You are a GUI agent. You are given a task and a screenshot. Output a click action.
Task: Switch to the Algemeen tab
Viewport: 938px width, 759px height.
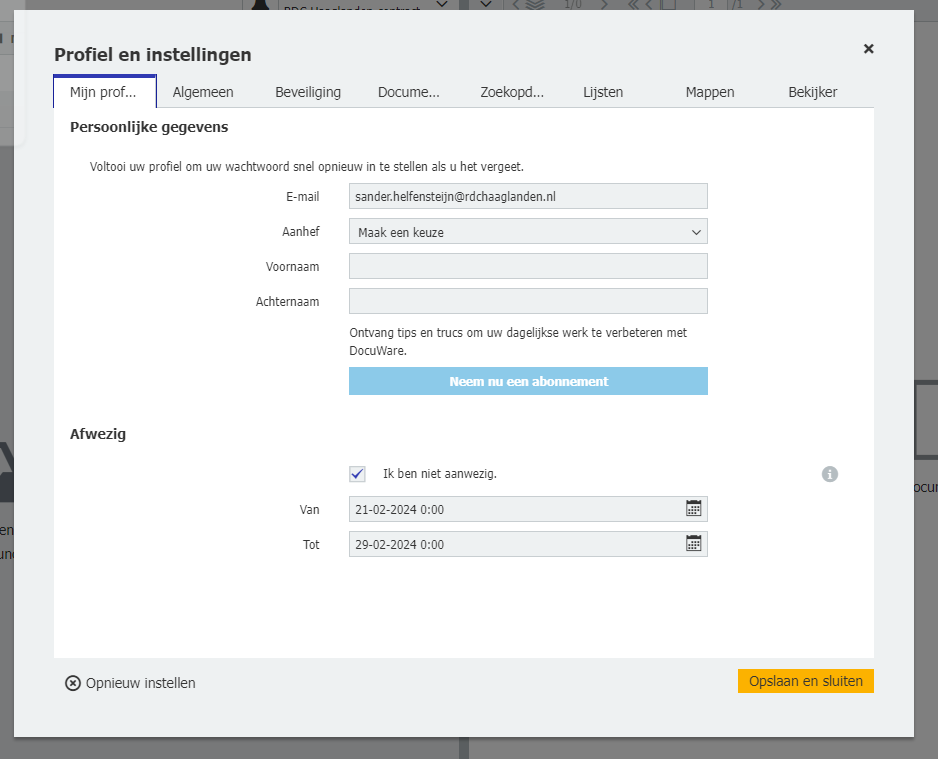pyautogui.click(x=203, y=92)
